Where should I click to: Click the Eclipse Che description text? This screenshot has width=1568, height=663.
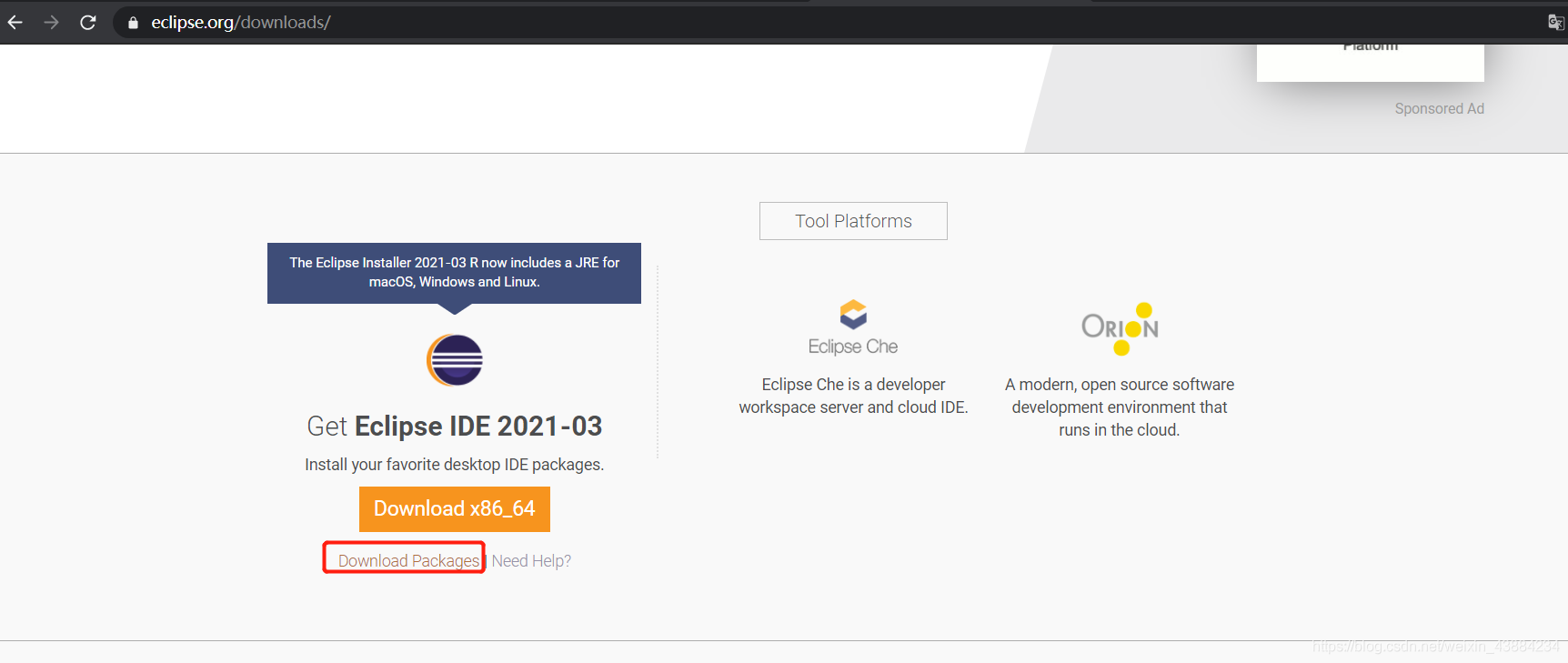point(853,396)
